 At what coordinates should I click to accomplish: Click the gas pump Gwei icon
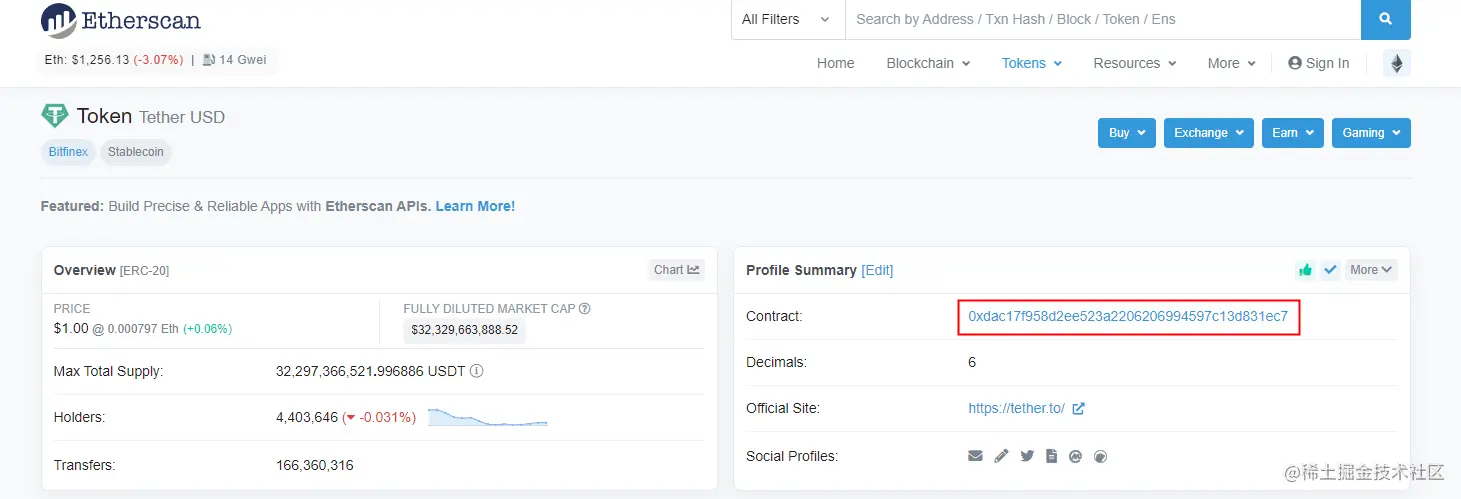(x=209, y=60)
